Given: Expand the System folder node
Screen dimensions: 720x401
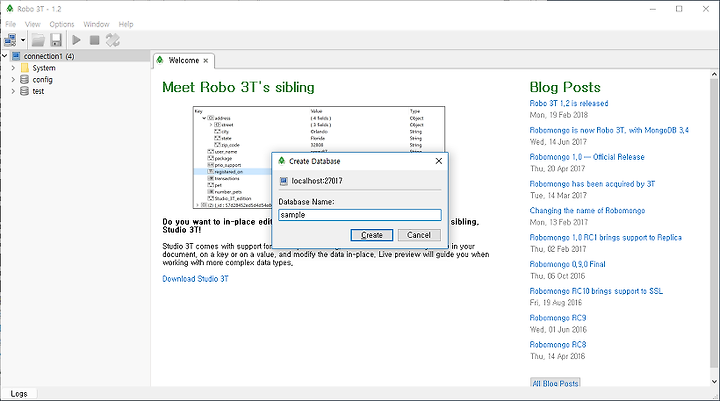Looking at the screenshot, I should pos(13,68).
